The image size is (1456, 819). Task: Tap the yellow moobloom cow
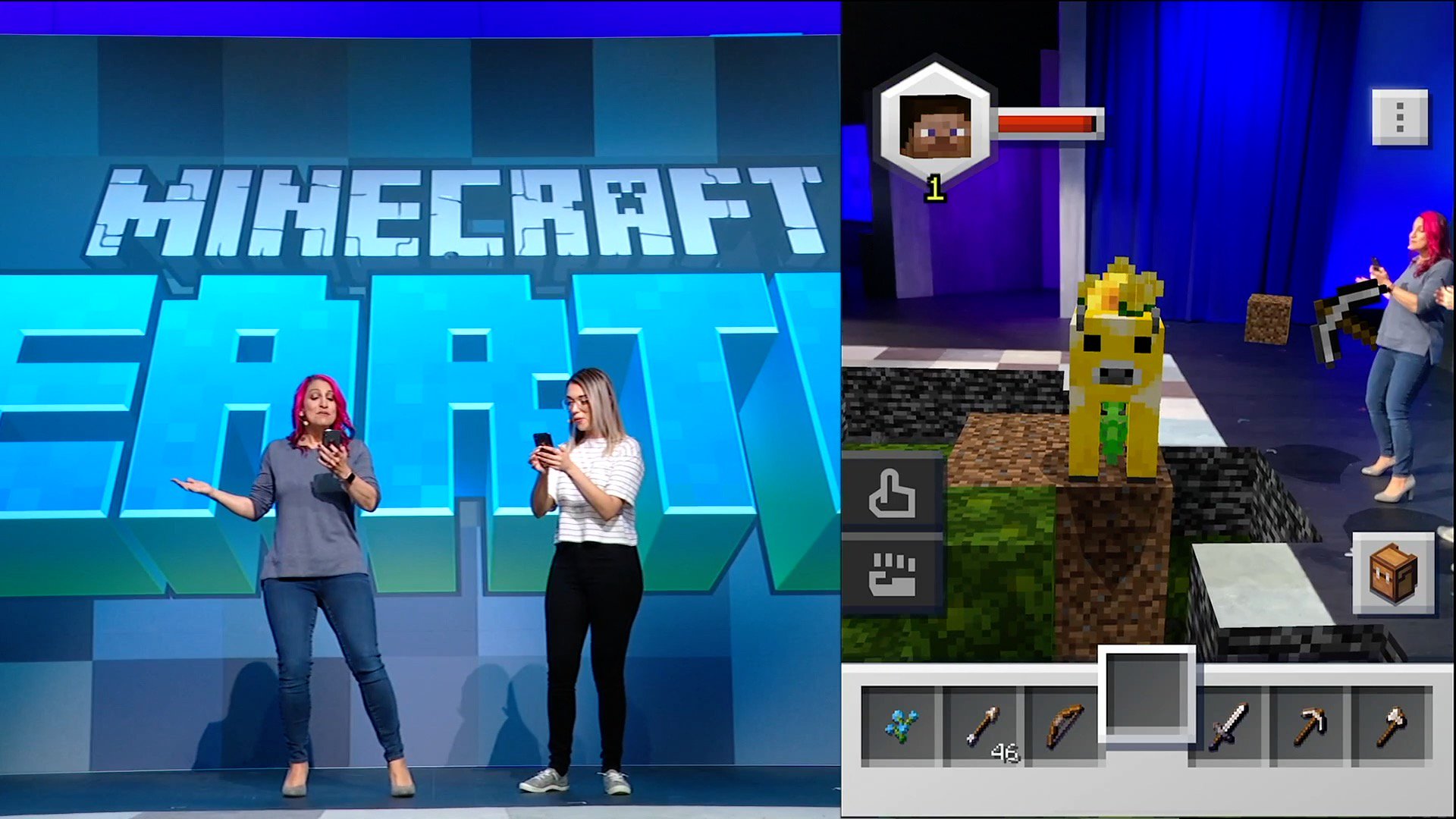click(1116, 372)
